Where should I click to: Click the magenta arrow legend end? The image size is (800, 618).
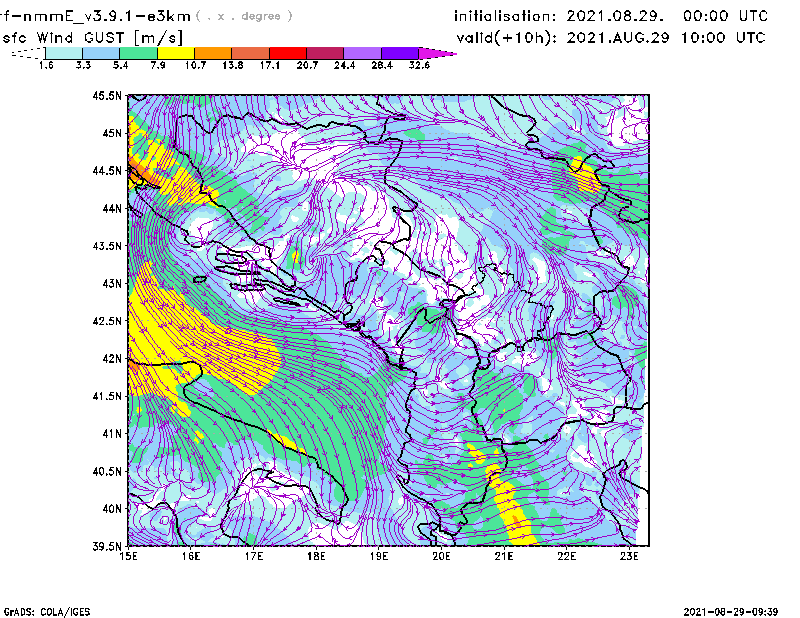[x=437, y=54]
